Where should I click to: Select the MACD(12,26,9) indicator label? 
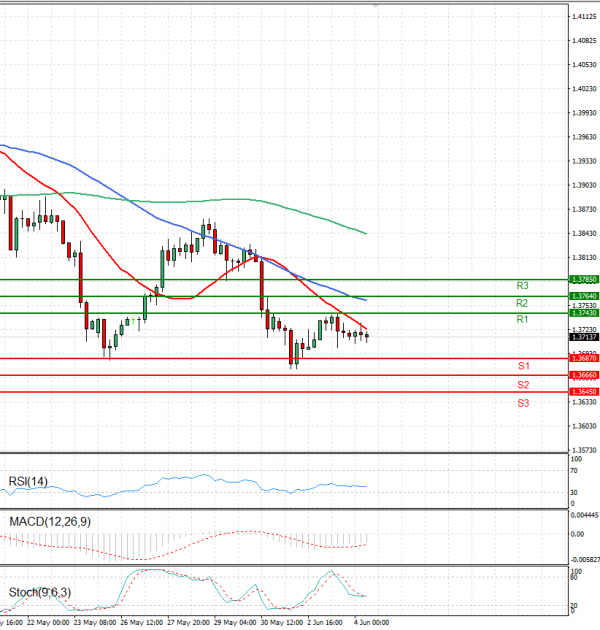[x=50, y=522]
